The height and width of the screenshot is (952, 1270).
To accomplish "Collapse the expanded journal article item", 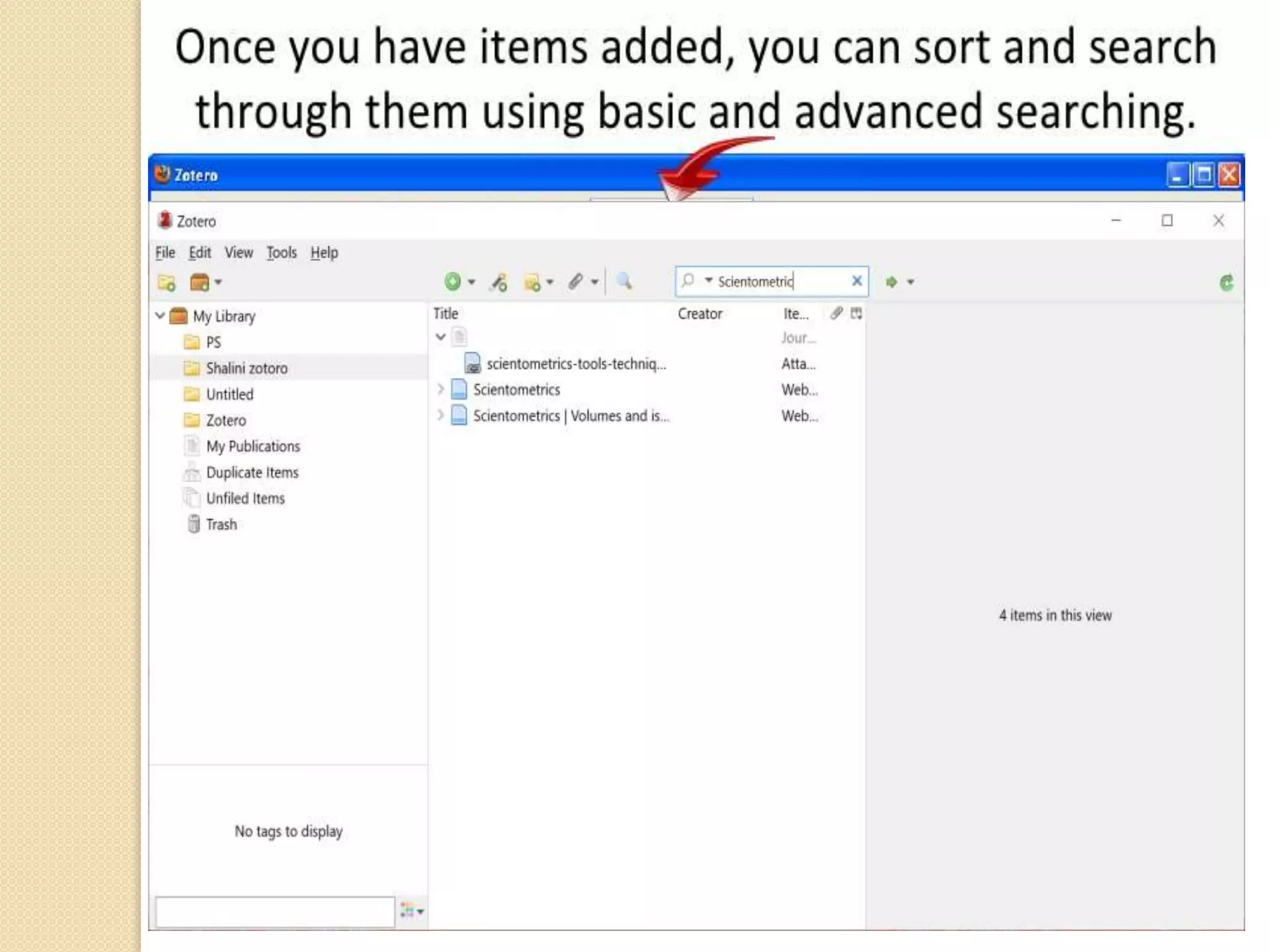I will pyautogui.click(x=440, y=337).
